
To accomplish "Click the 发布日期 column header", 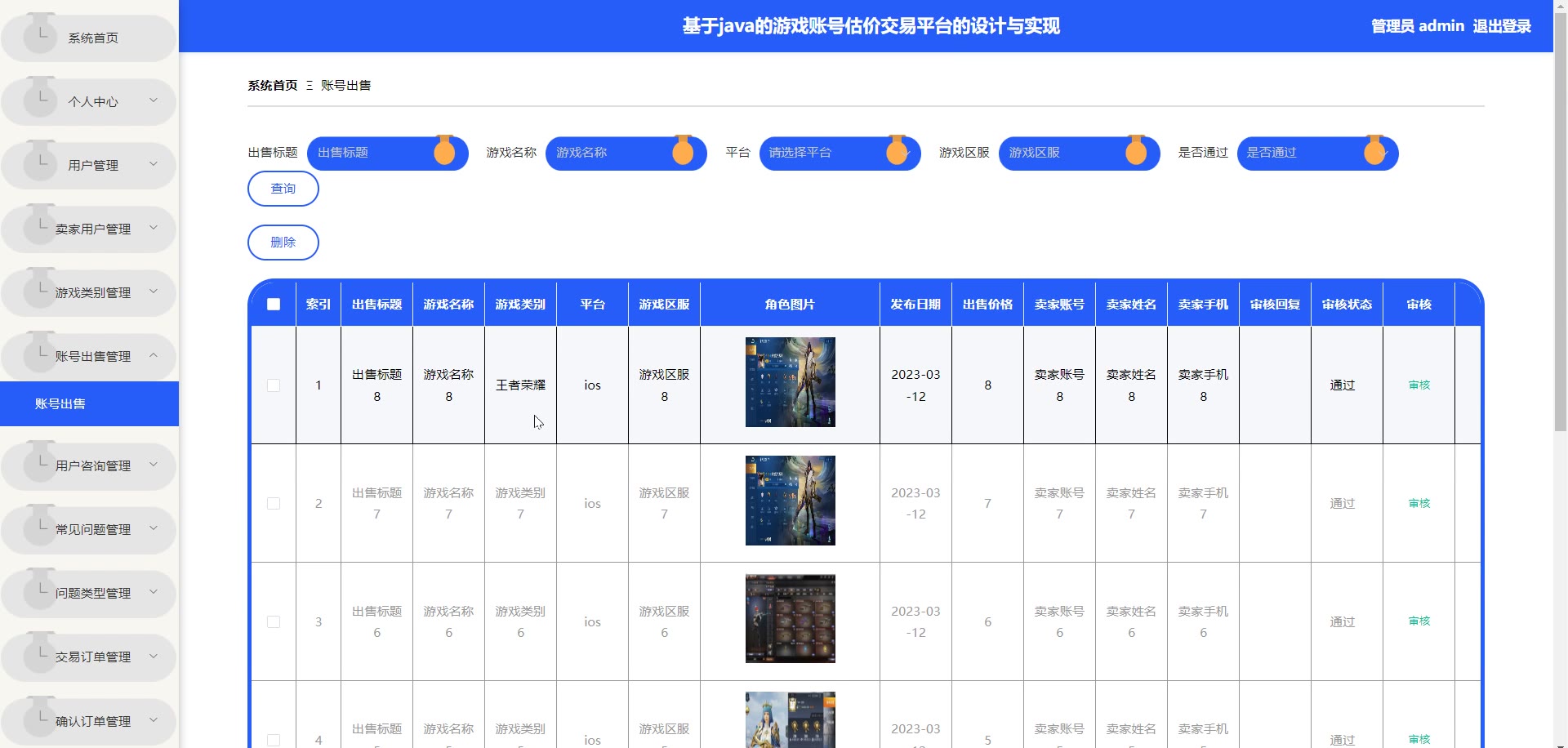I will click(915, 305).
